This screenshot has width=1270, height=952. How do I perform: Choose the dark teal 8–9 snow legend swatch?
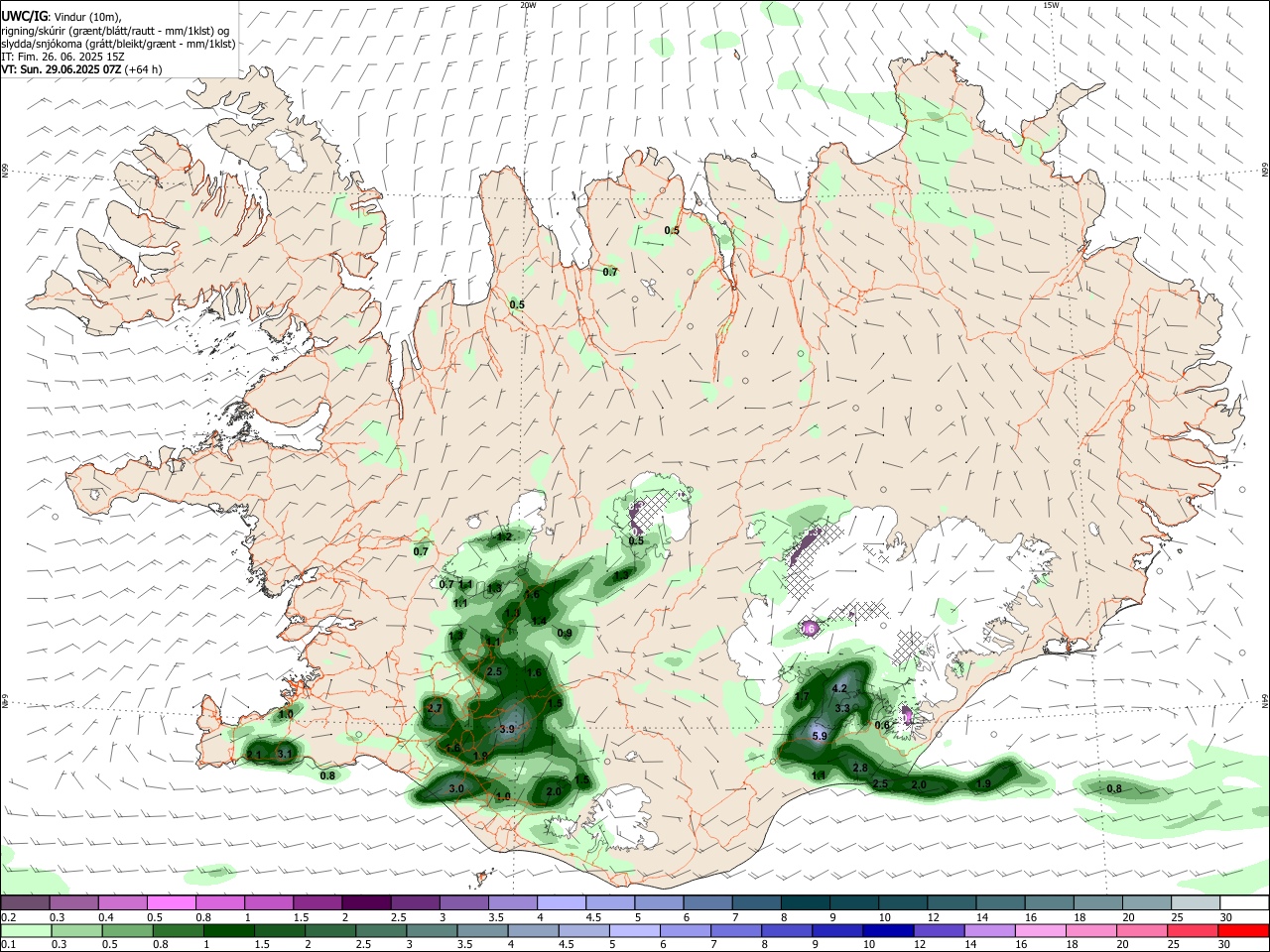pyautogui.click(x=805, y=902)
